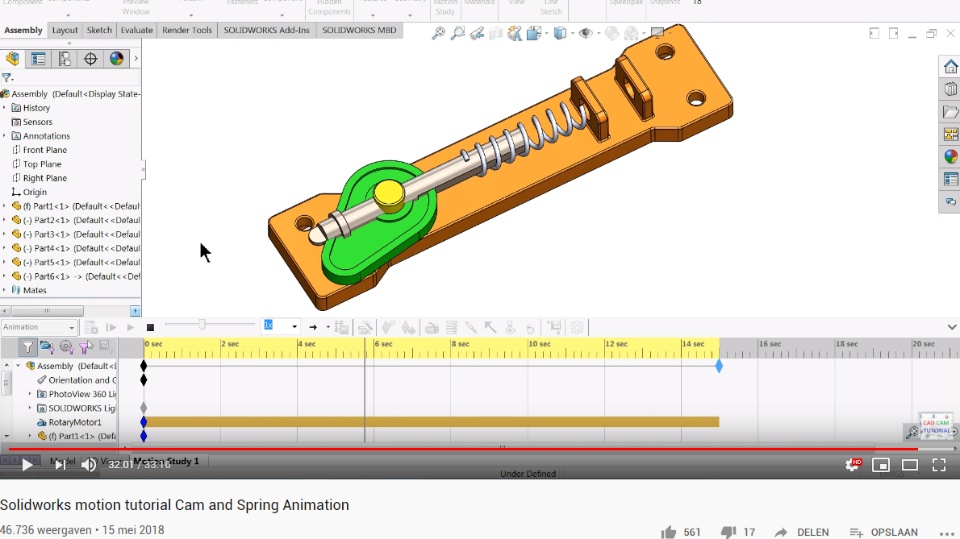Image resolution: width=960 pixels, height=539 pixels.
Task: Open the FeatureManager design tree tab
Action: point(12,58)
